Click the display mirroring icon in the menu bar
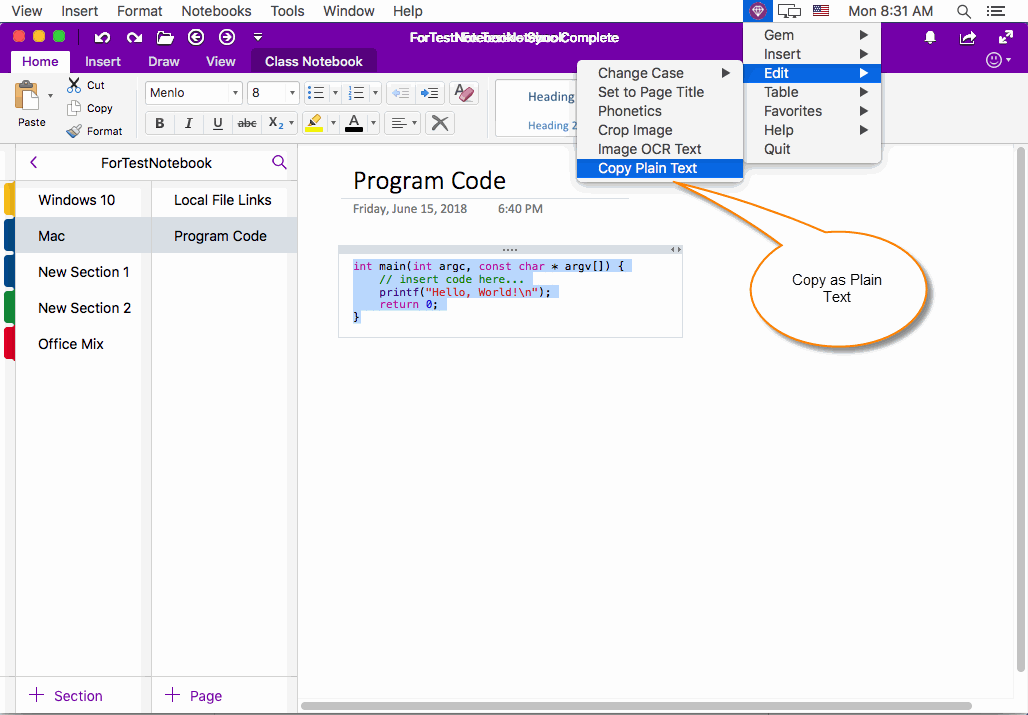1028x715 pixels. pyautogui.click(x=789, y=11)
